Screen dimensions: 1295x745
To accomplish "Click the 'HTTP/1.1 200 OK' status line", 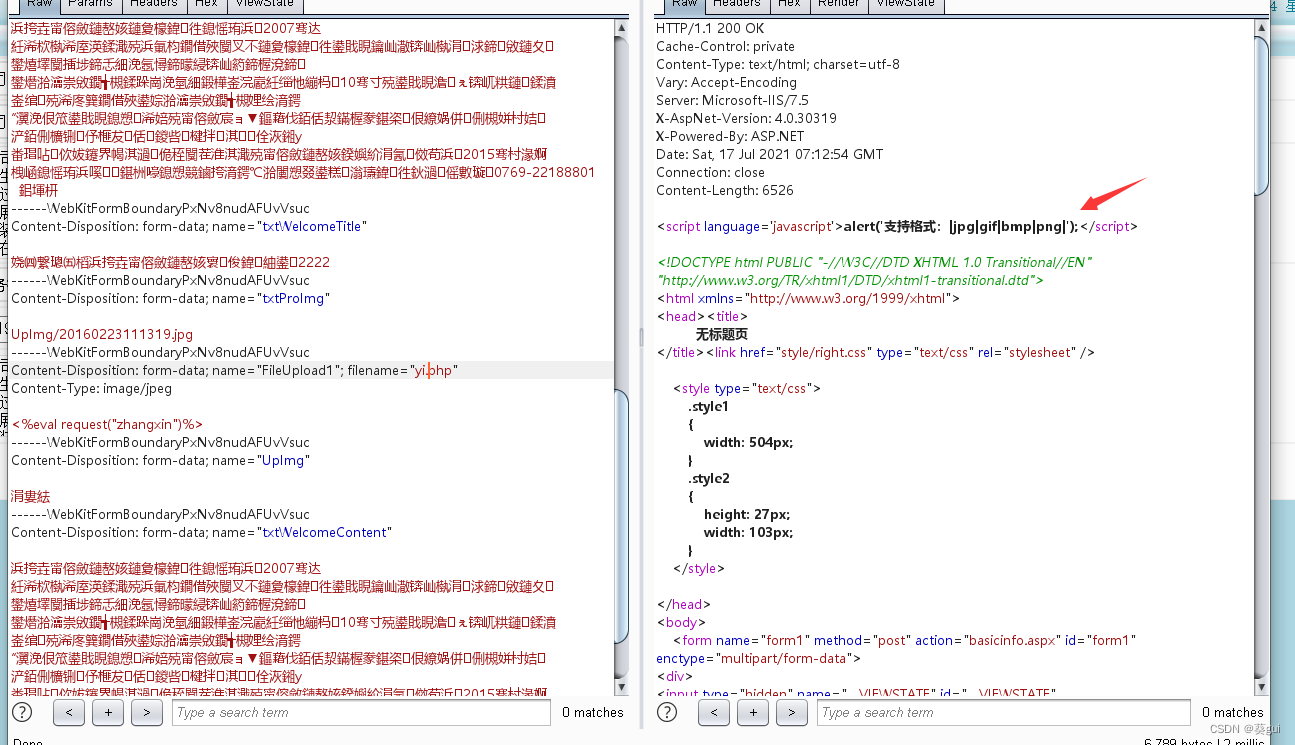I will pos(710,28).
